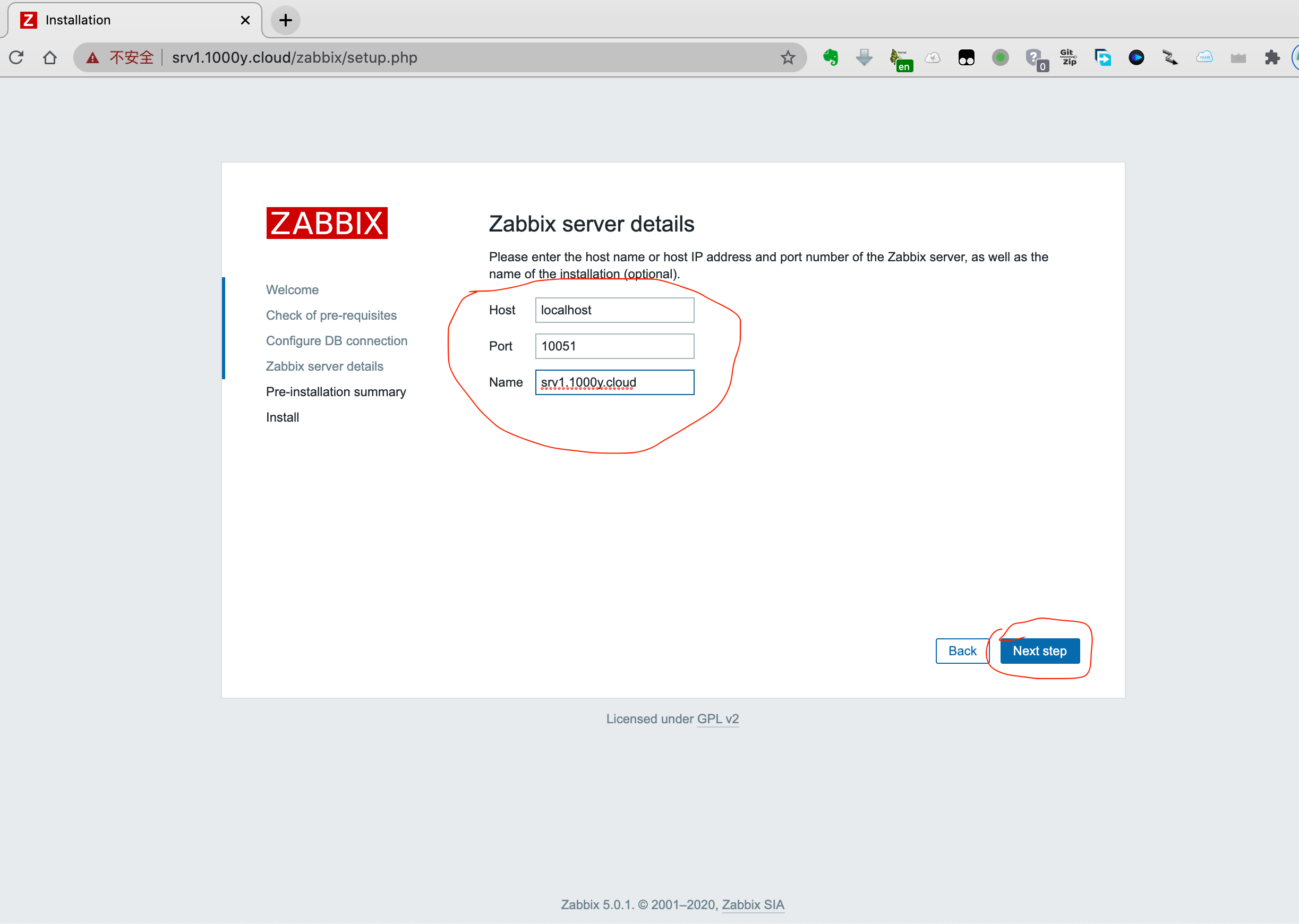Open the Chrome extensions puzzle-piece menu

click(1272, 57)
